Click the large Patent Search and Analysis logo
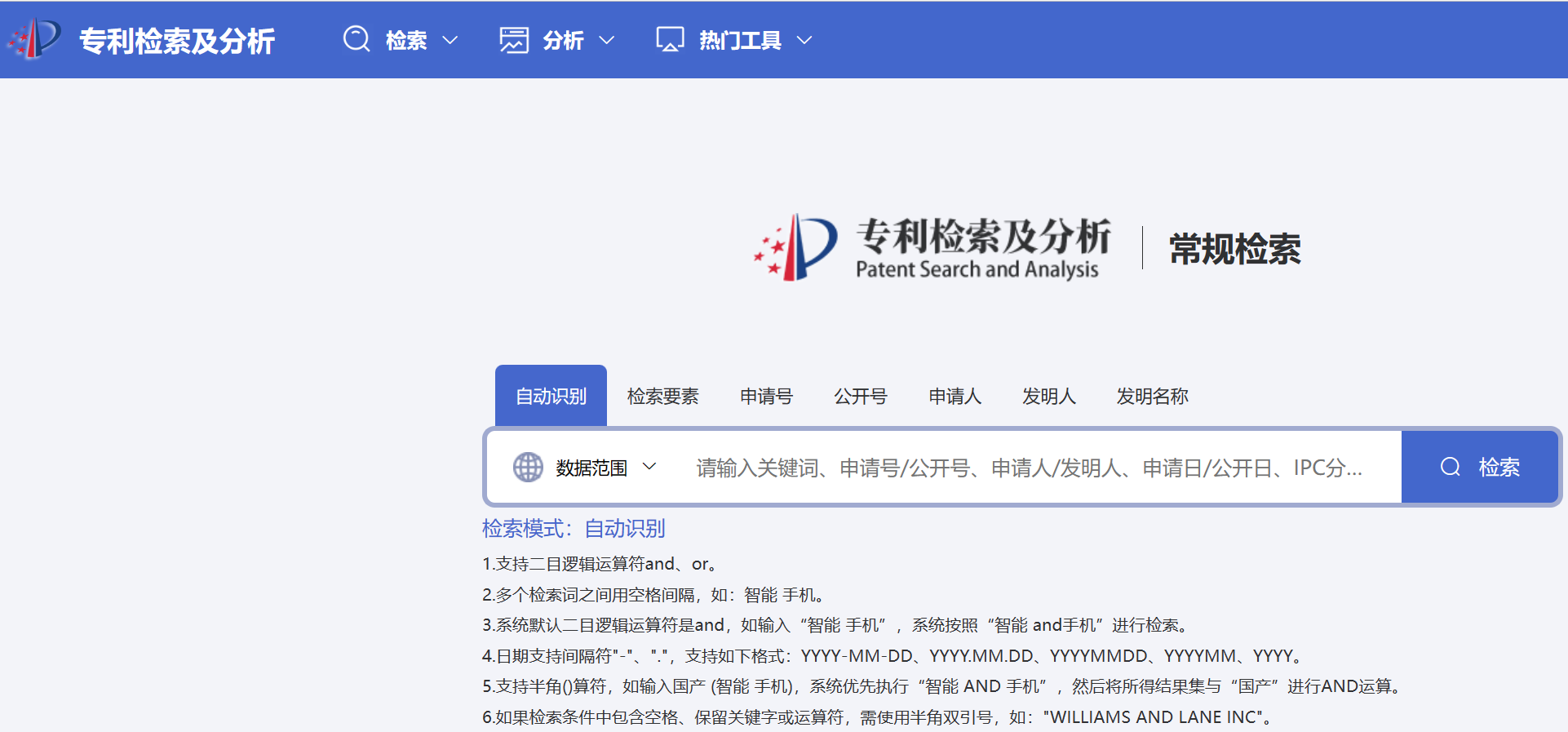The image size is (1568, 732). 932,248
